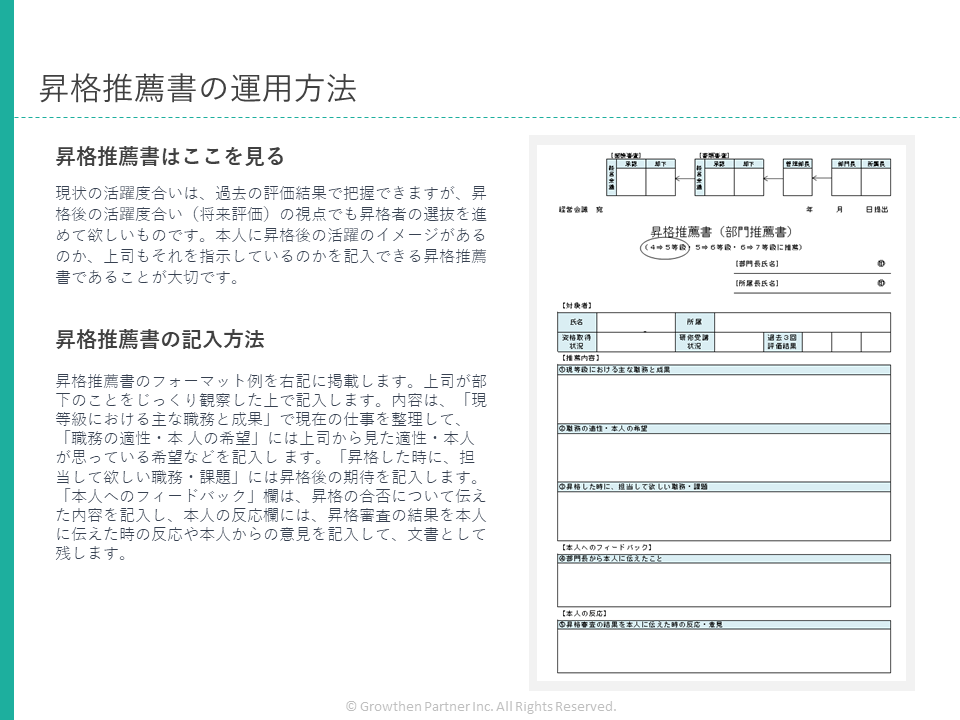Click the 昇格推薦書（部門推薦書） form title
The width and height of the screenshot is (960, 720).
tap(718, 232)
